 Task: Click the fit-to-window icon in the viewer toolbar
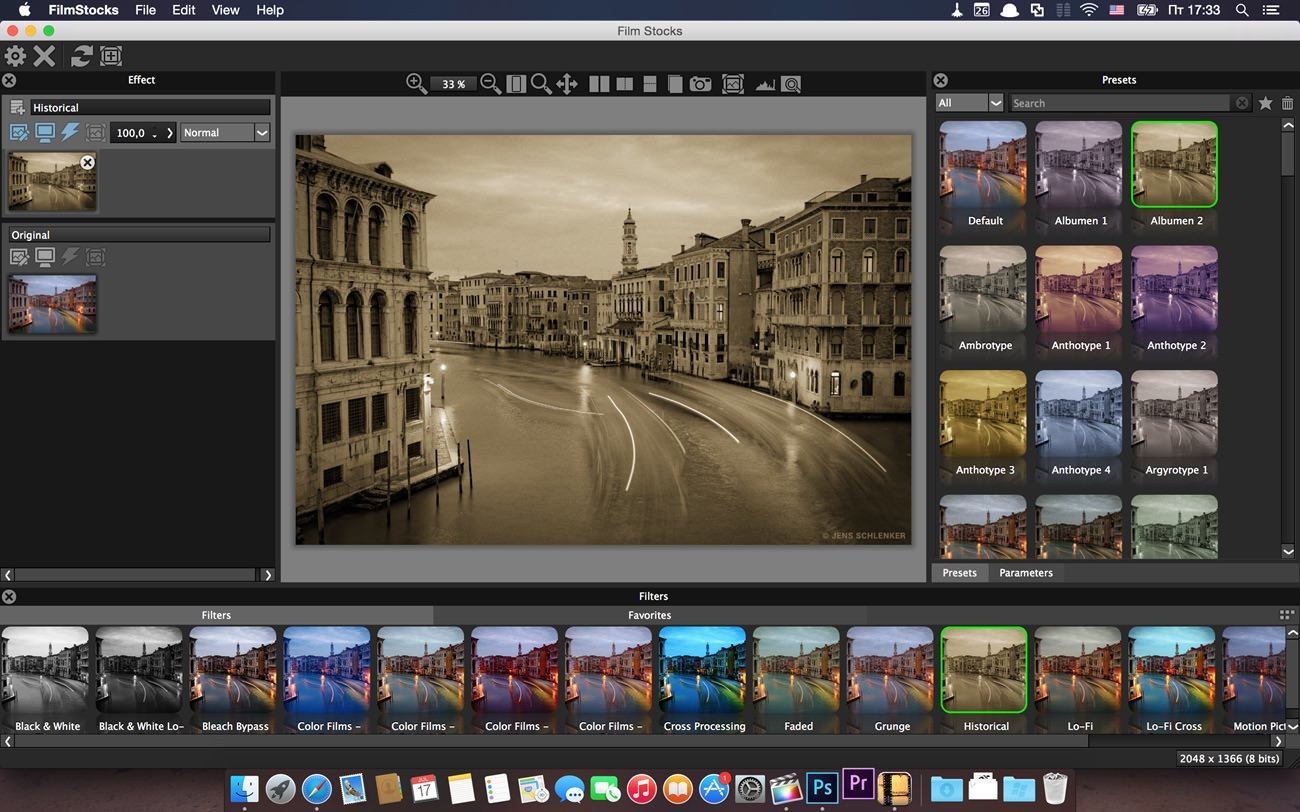pos(516,84)
